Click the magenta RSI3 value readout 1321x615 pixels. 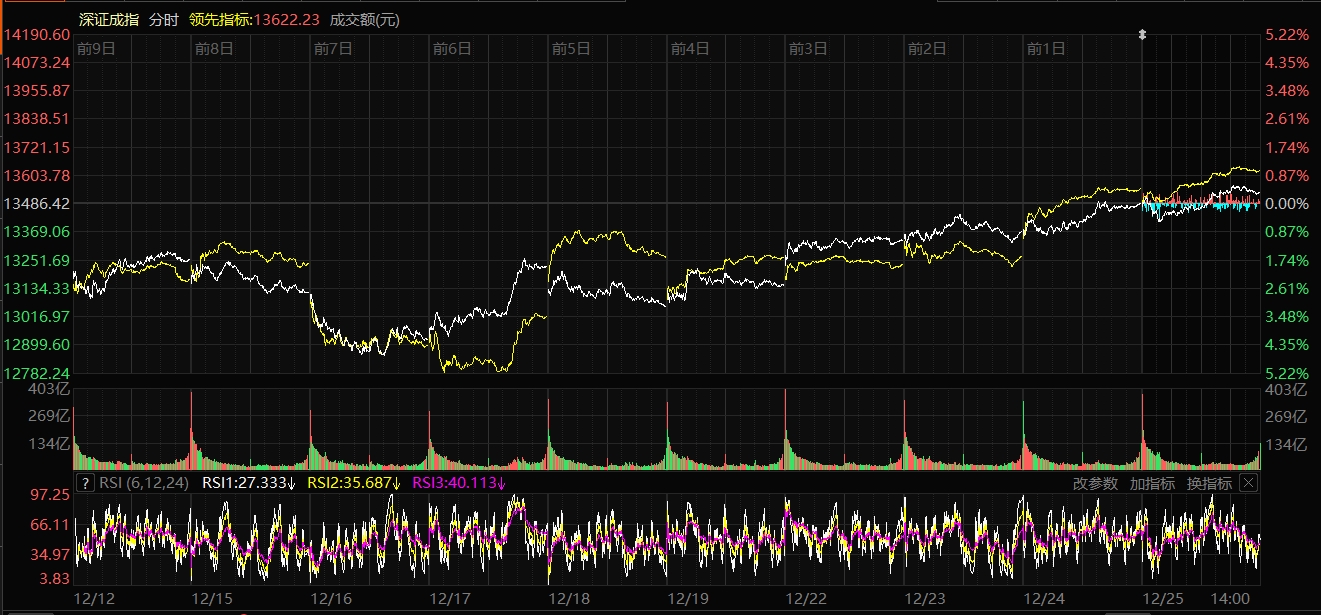click(x=459, y=483)
